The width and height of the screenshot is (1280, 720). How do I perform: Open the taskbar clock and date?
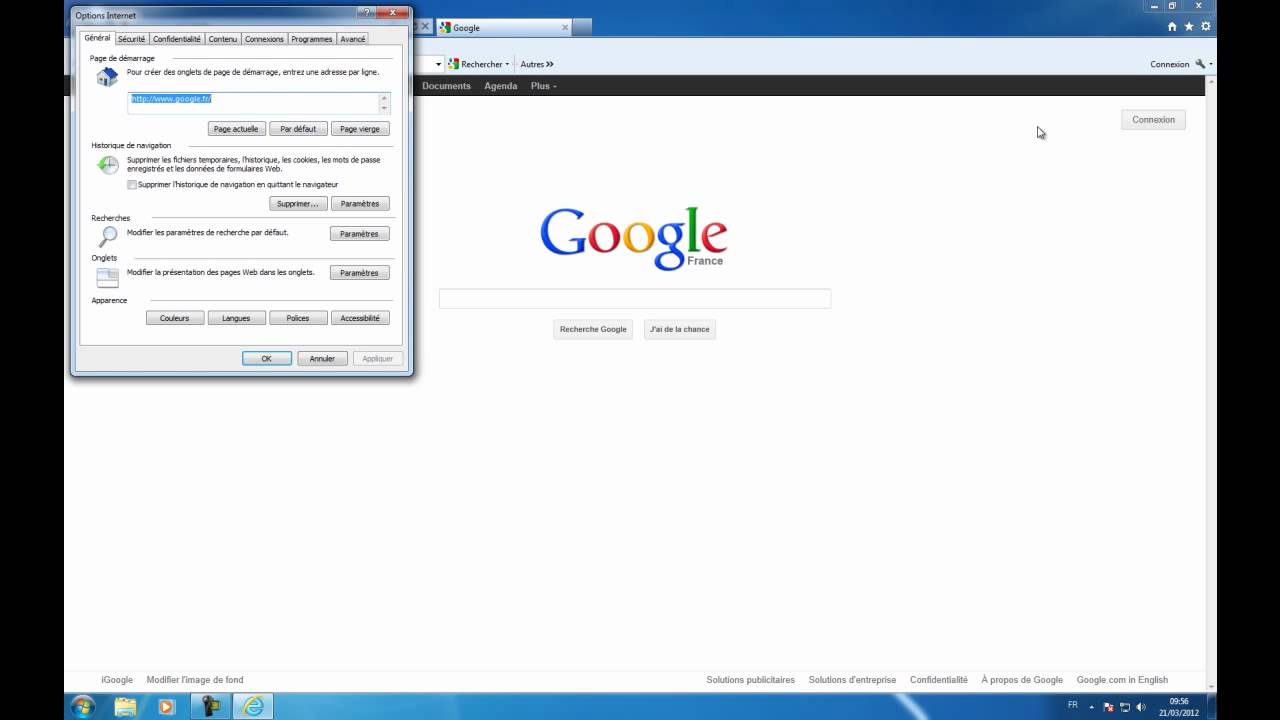[x=1179, y=707]
